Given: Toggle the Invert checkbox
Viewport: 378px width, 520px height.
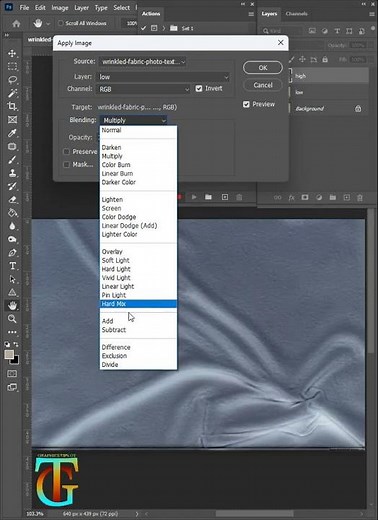Looking at the screenshot, I should point(199,88).
